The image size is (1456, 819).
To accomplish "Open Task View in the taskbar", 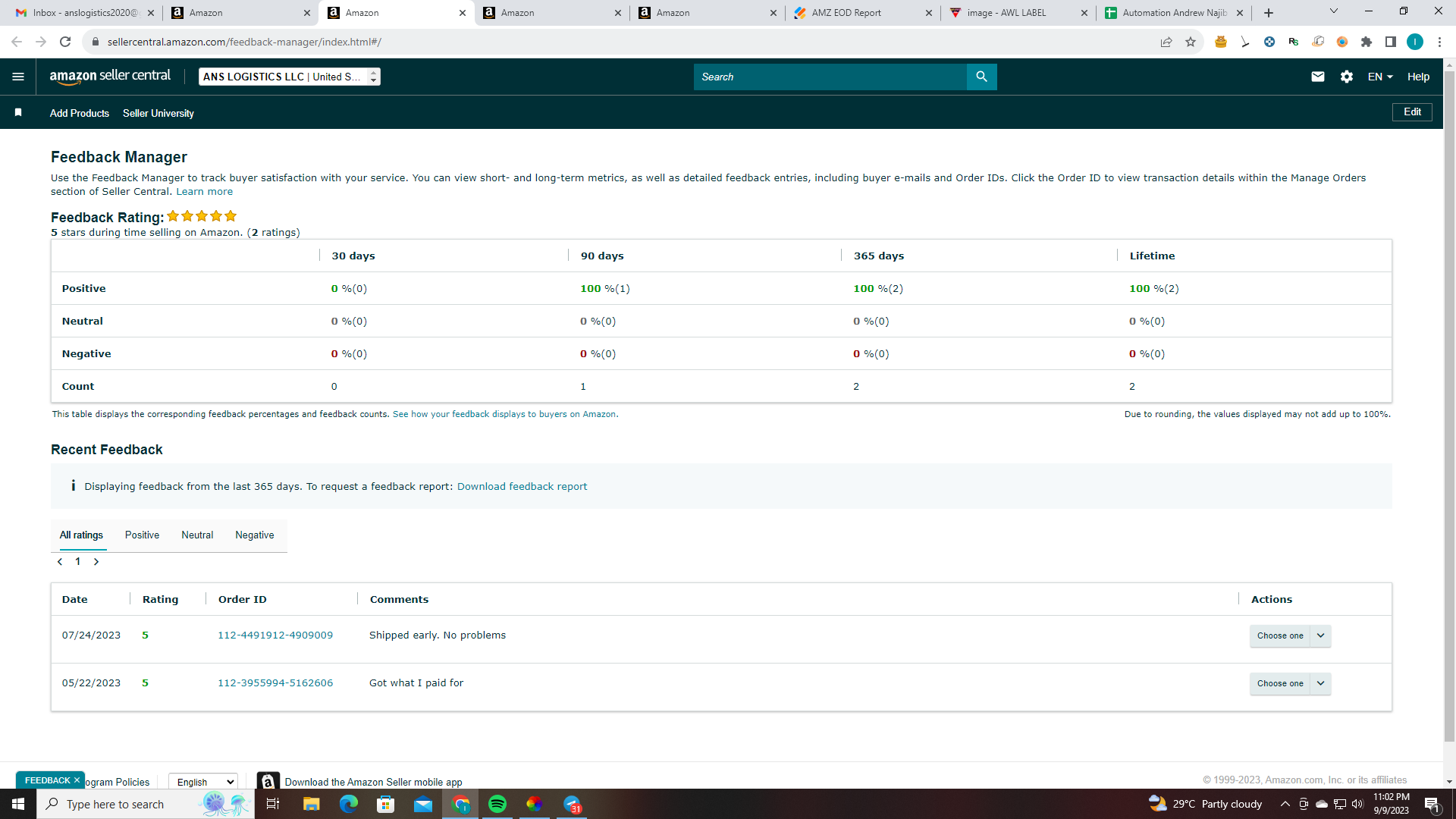I will pyautogui.click(x=274, y=804).
